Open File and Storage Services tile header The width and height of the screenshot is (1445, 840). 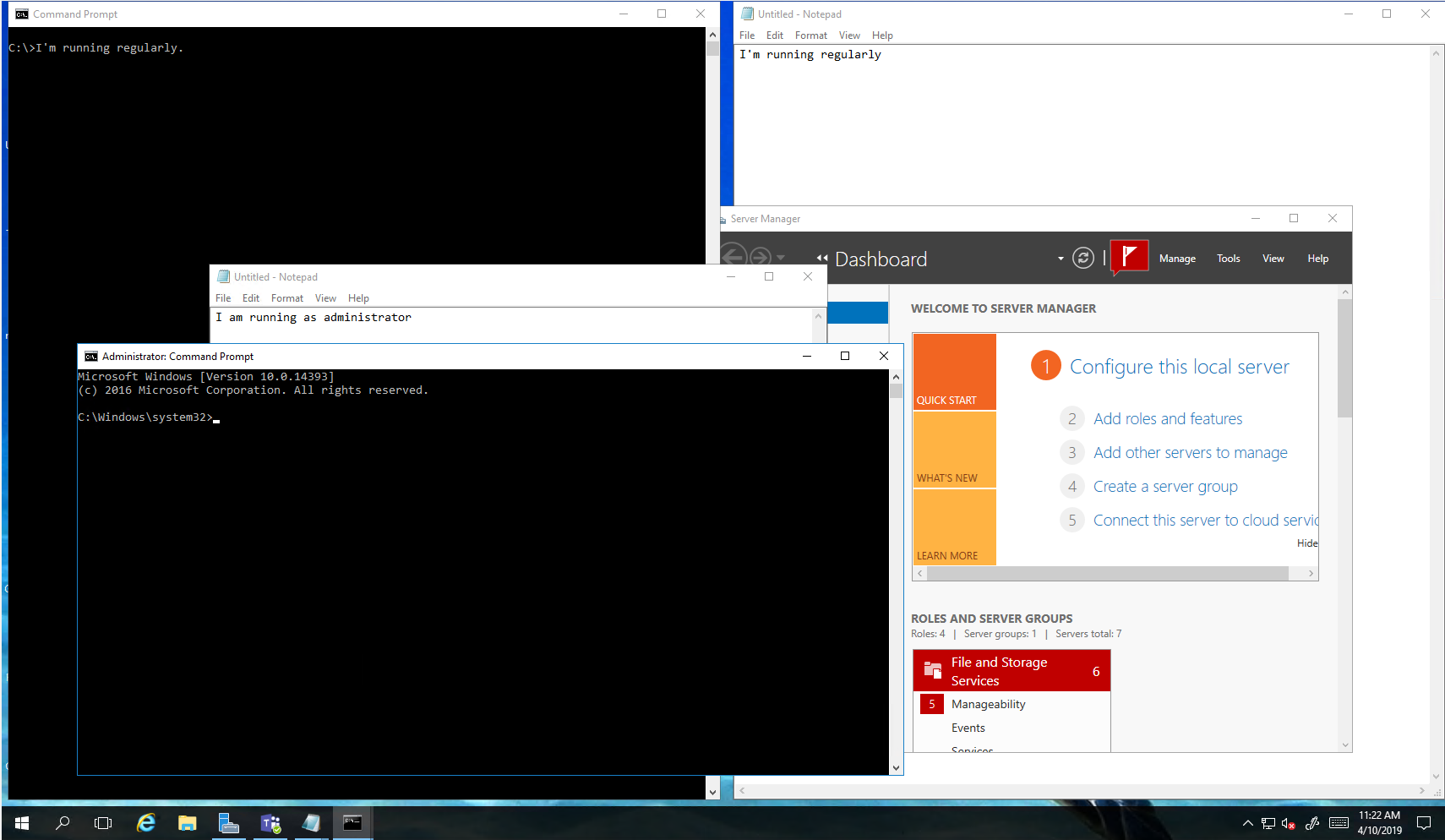[1011, 671]
